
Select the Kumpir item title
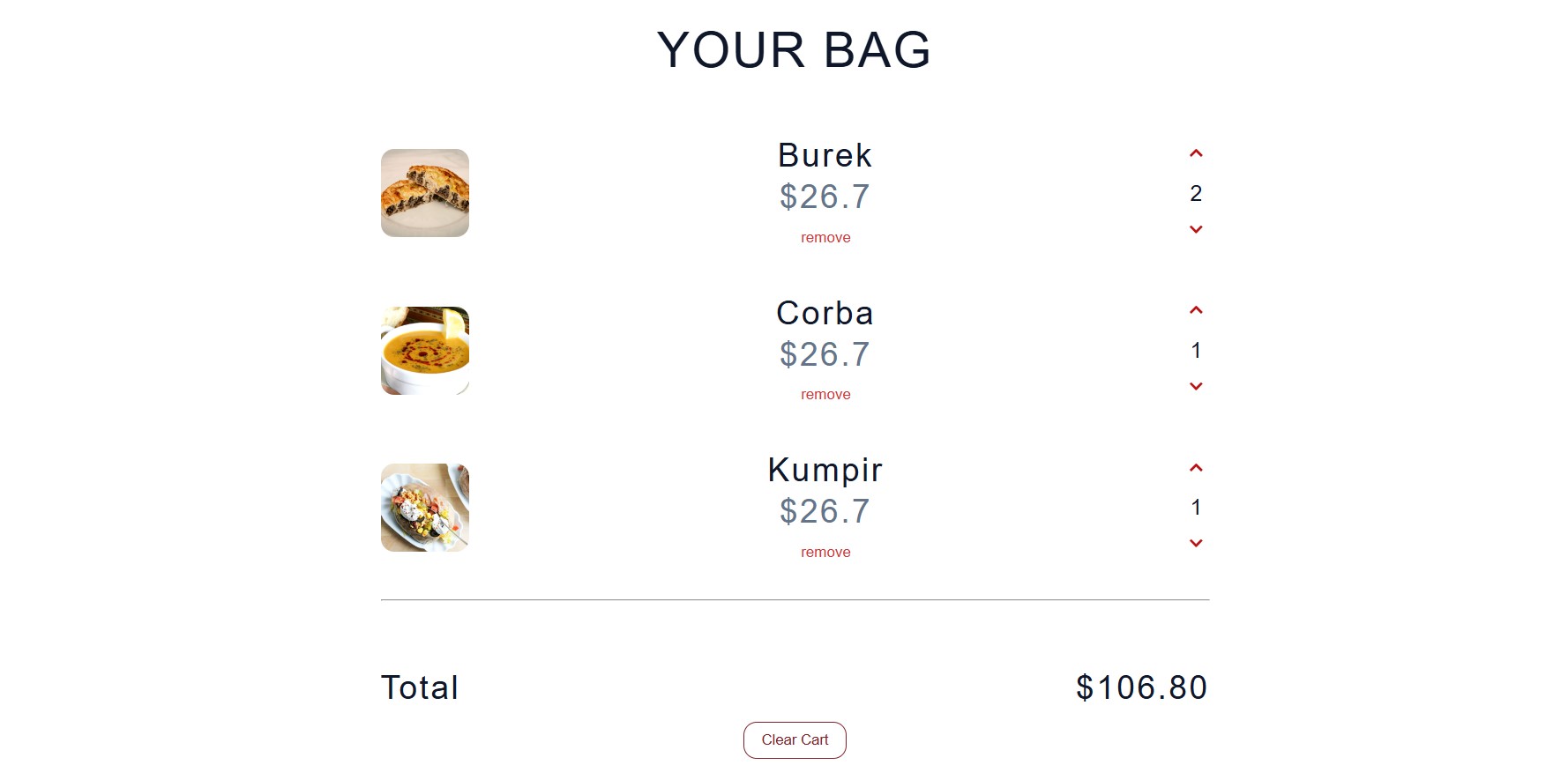[x=825, y=470]
